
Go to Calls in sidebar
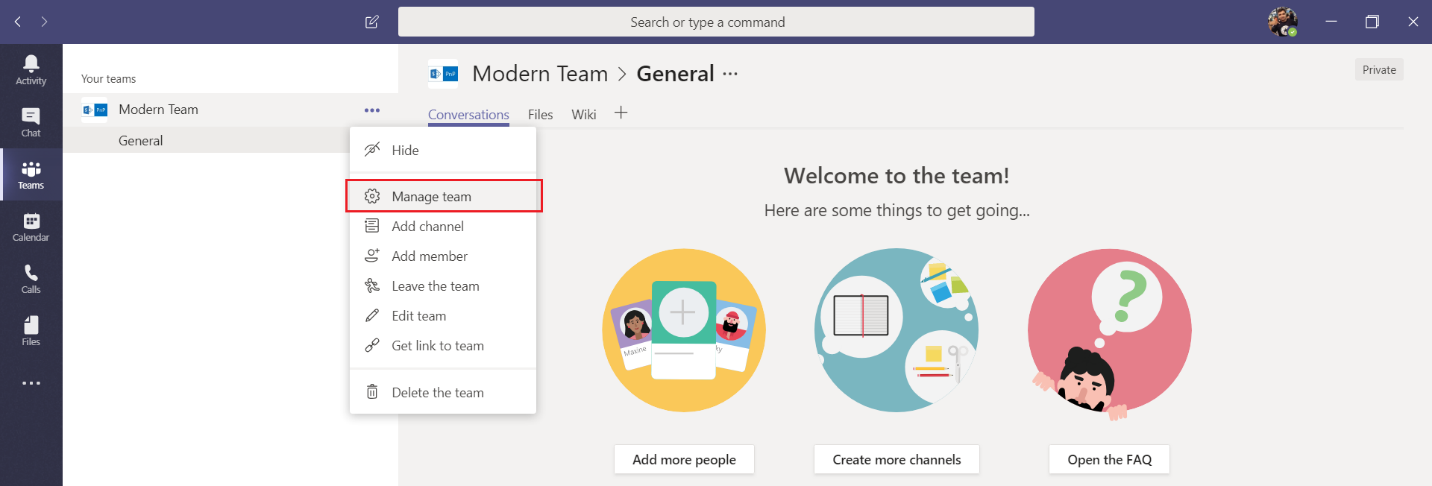coord(31,279)
